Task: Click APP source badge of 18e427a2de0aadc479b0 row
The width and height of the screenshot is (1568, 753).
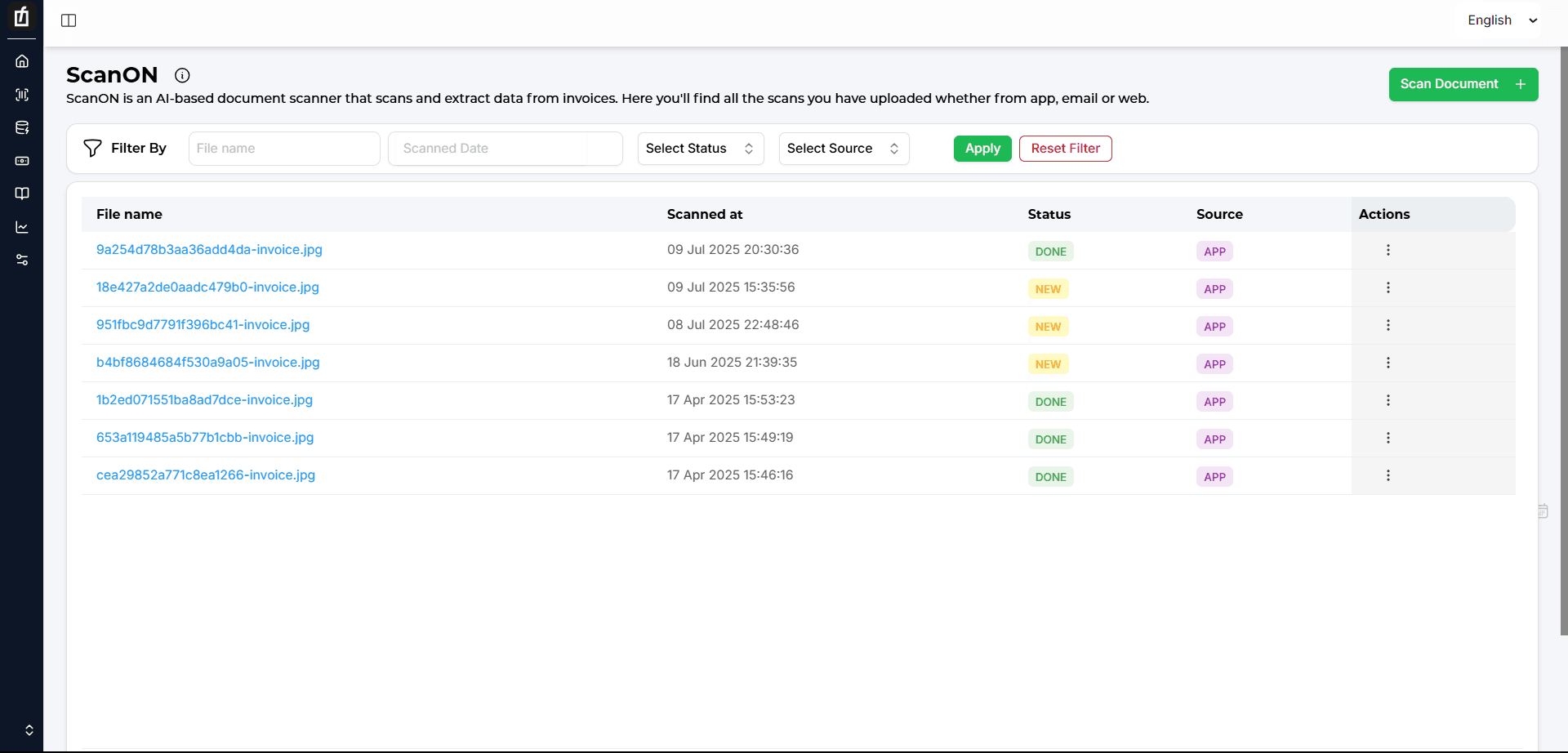Action: pos(1214,289)
